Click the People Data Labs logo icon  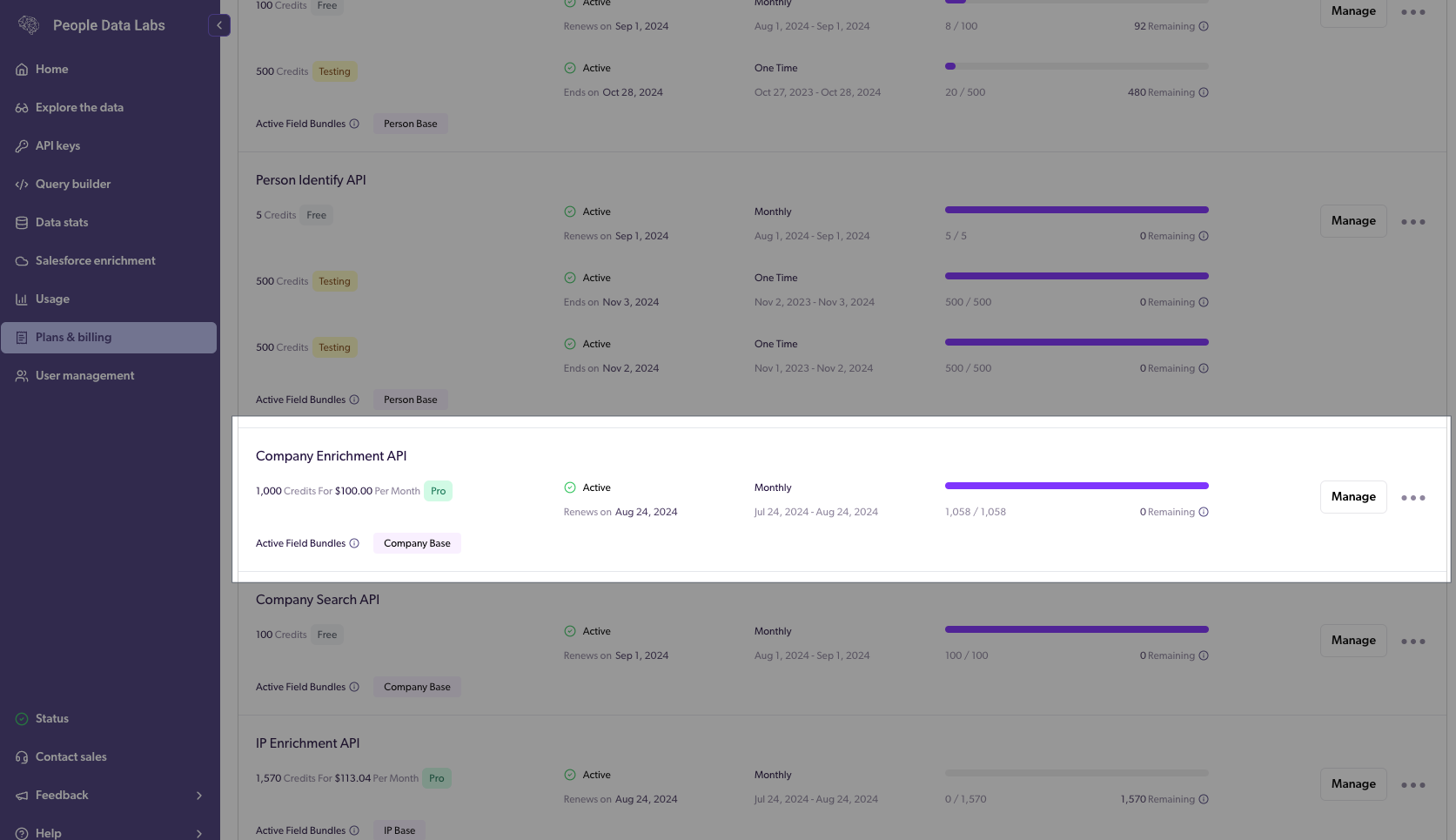pos(29,25)
